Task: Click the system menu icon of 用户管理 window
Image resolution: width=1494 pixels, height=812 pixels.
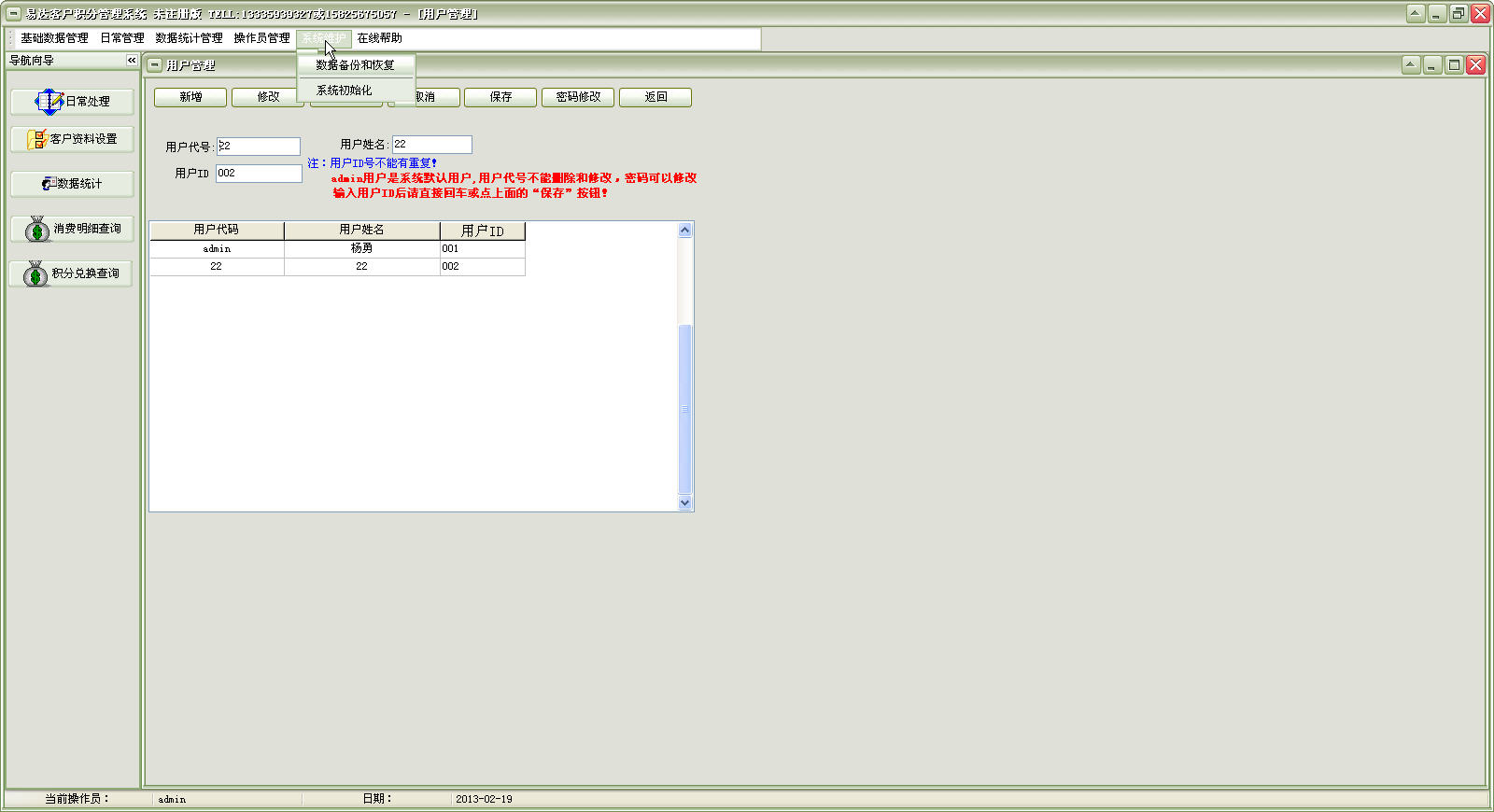Action: (x=155, y=65)
